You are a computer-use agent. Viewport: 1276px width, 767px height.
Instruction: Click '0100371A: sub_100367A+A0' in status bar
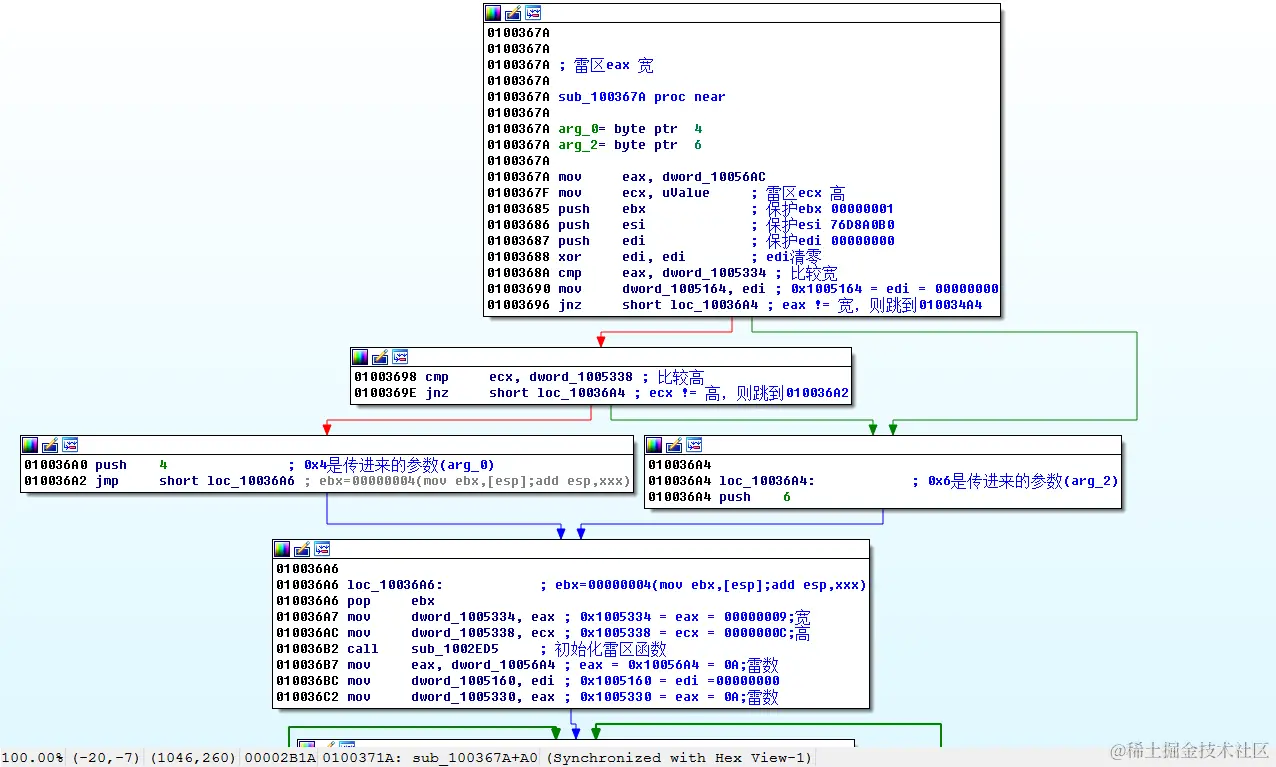(429, 758)
